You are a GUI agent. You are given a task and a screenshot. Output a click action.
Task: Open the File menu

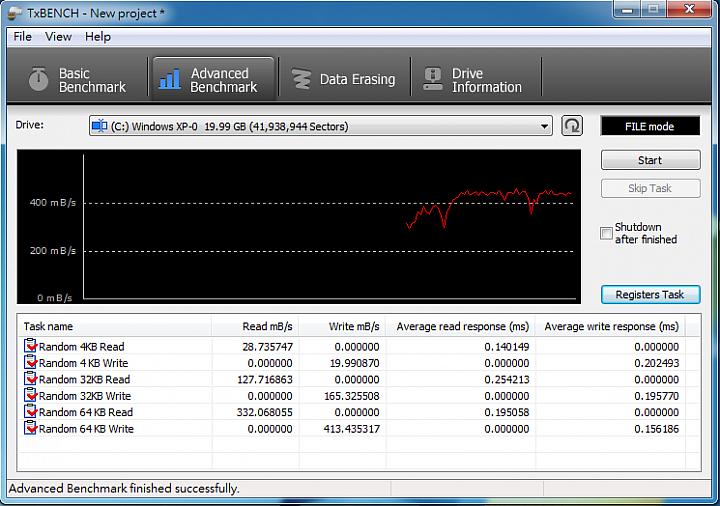[22, 37]
